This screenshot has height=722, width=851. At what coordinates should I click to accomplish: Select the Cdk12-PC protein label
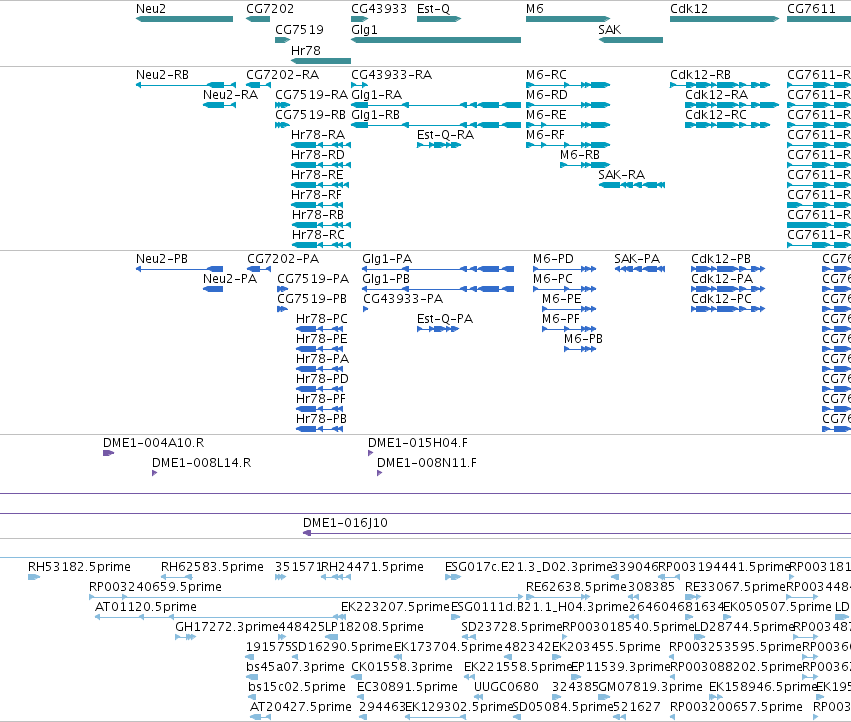[721, 299]
